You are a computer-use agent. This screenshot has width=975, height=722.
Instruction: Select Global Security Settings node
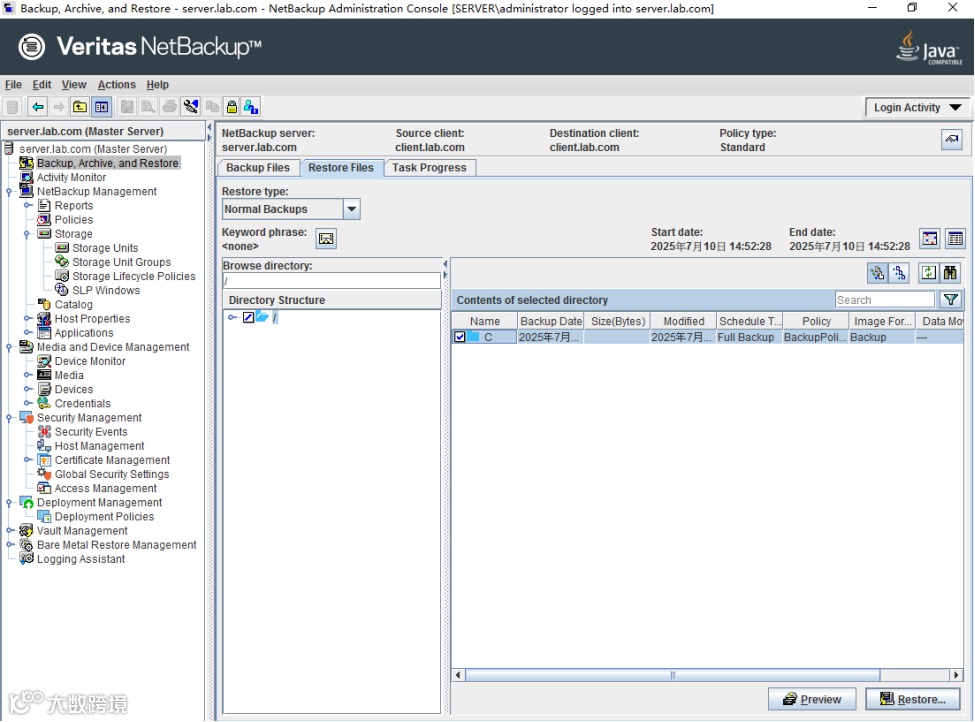(111, 474)
